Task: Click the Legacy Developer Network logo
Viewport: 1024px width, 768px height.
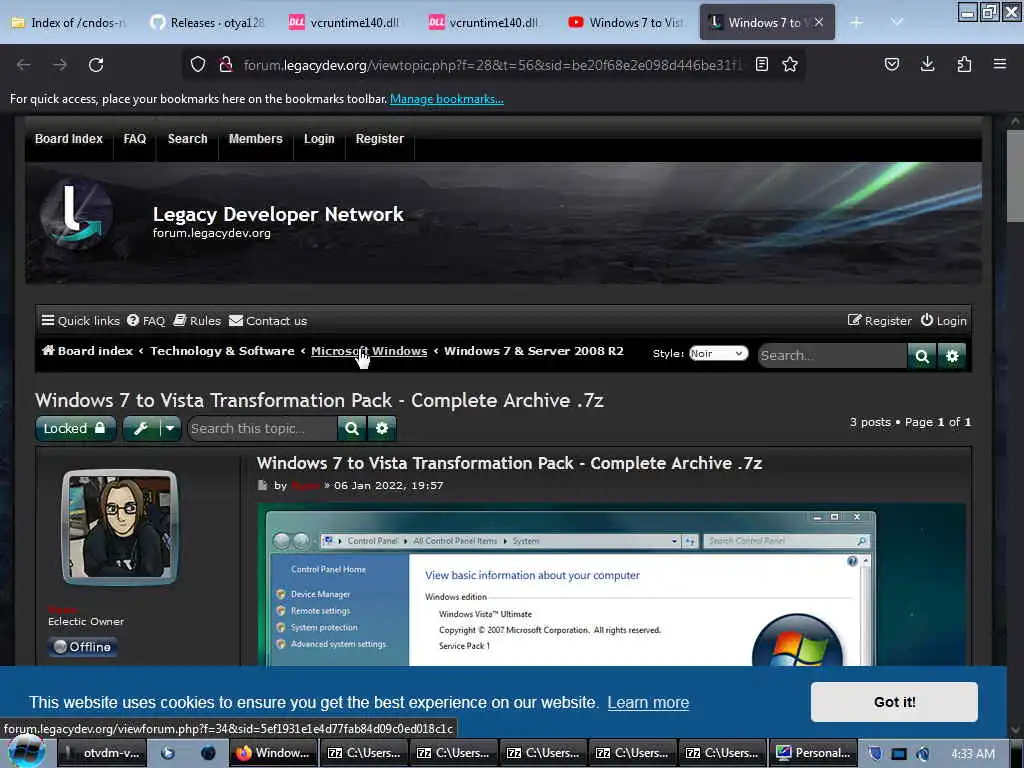Action: coord(76,214)
